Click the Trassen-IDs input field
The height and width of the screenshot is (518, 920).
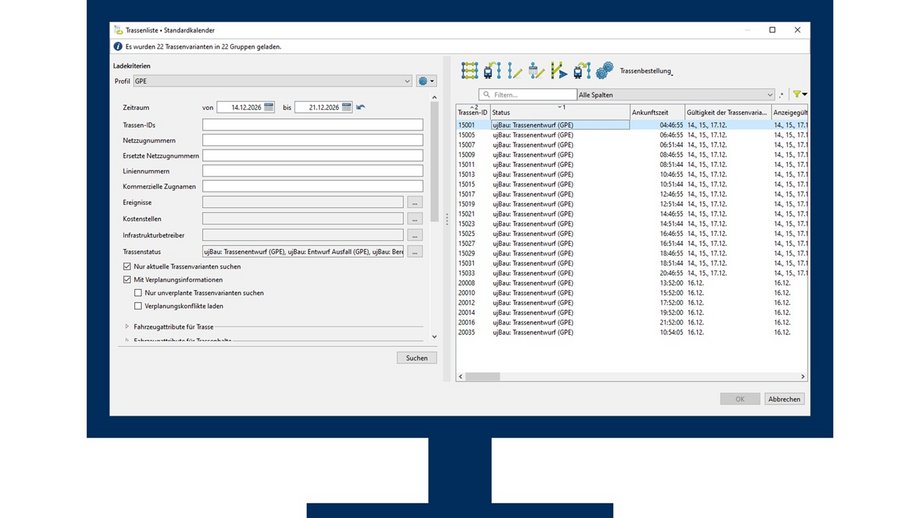click(x=313, y=124)
